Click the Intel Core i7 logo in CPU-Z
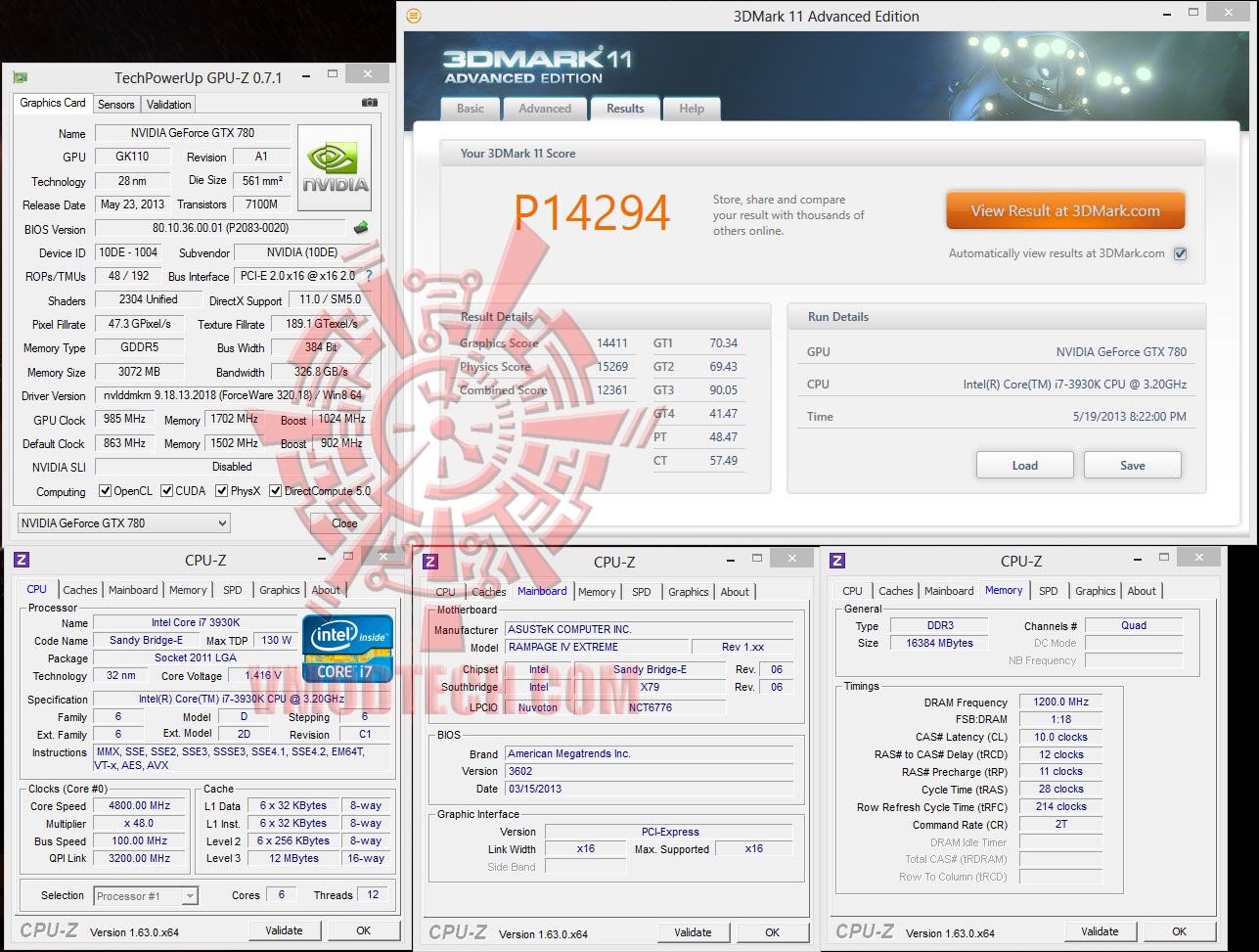The image size is (1259, 952). coord(347,648)
